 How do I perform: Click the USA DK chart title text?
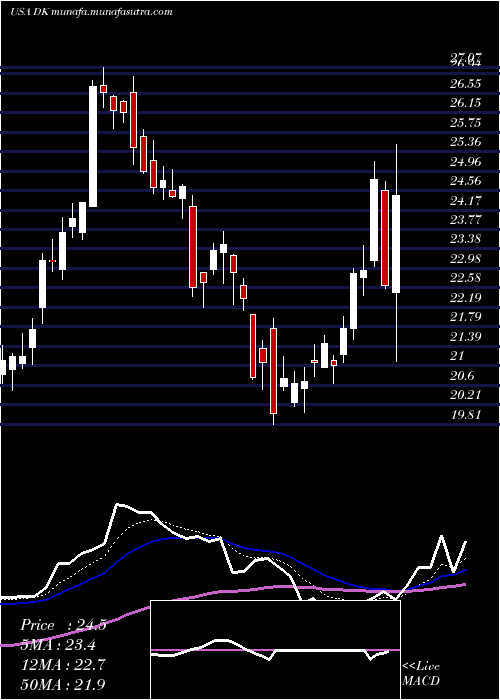point(92,12)
